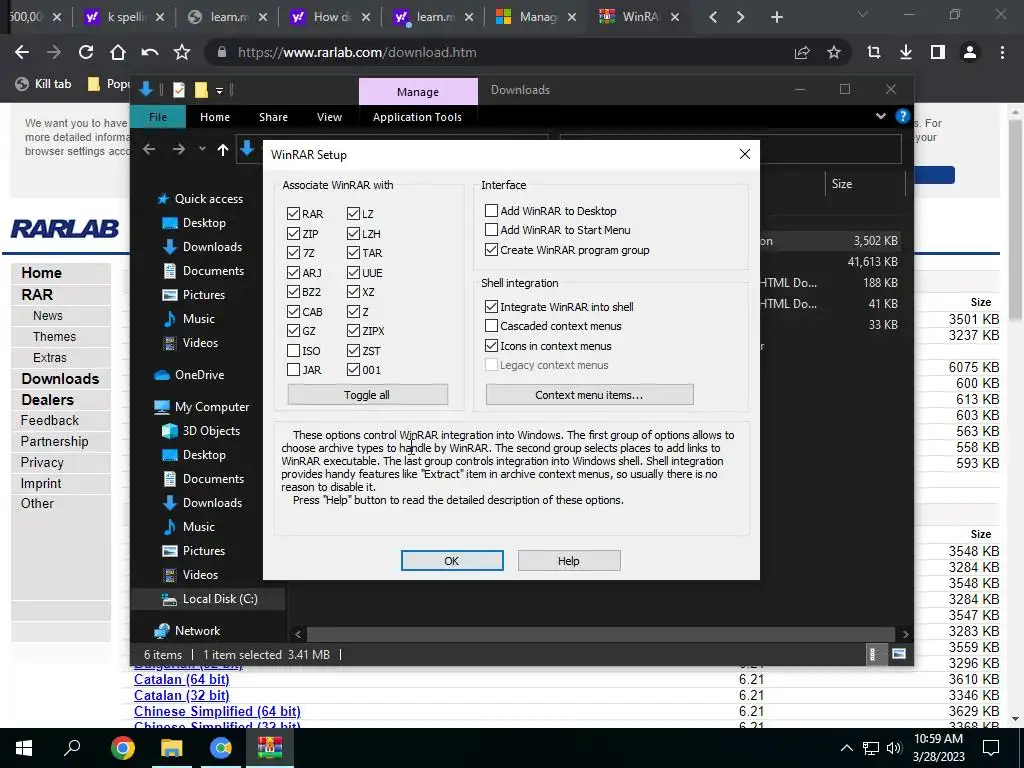Select the Application Tools ribbon tab

[417, 117]
